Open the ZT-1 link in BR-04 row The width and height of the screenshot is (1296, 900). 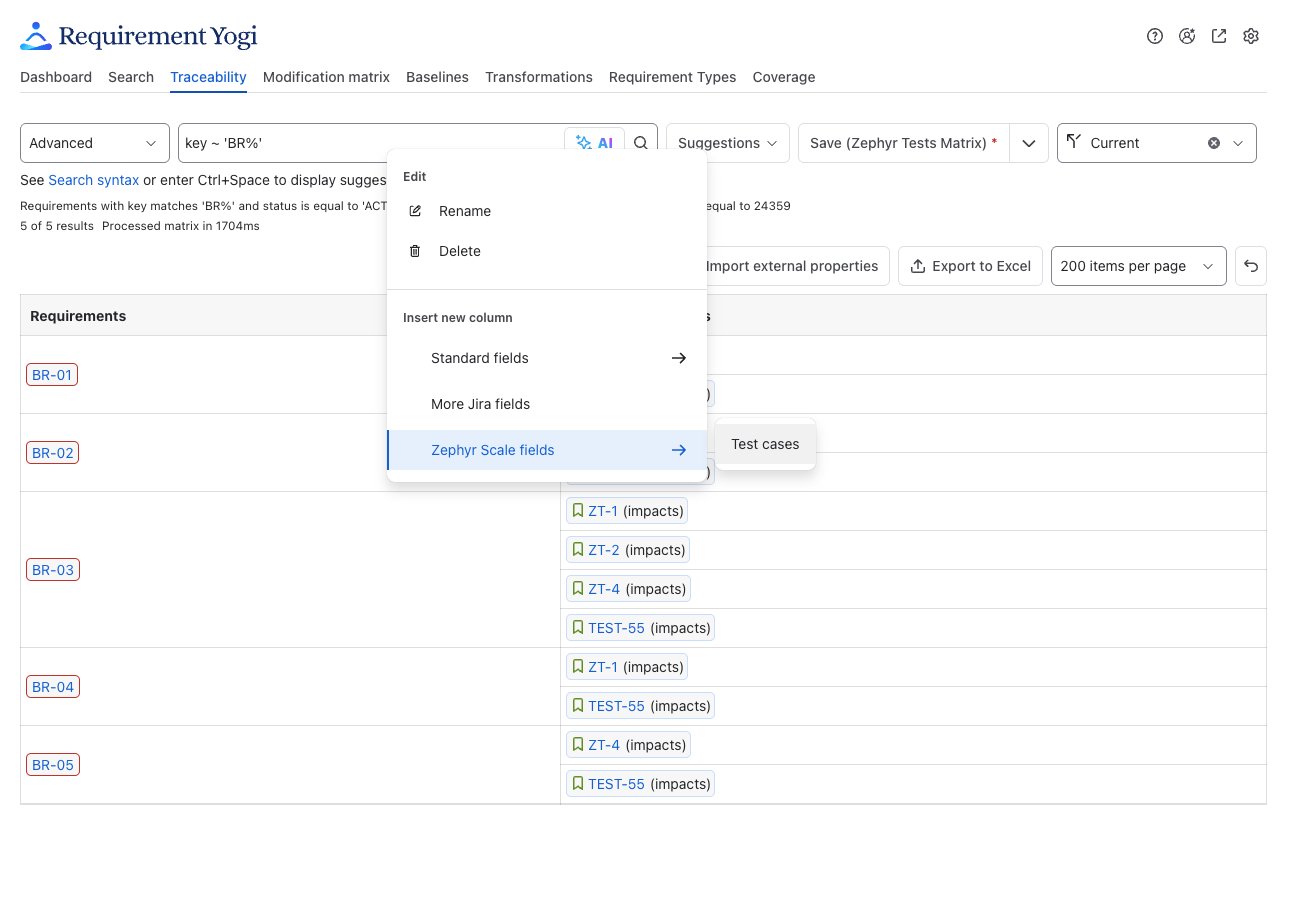(603, 667)
